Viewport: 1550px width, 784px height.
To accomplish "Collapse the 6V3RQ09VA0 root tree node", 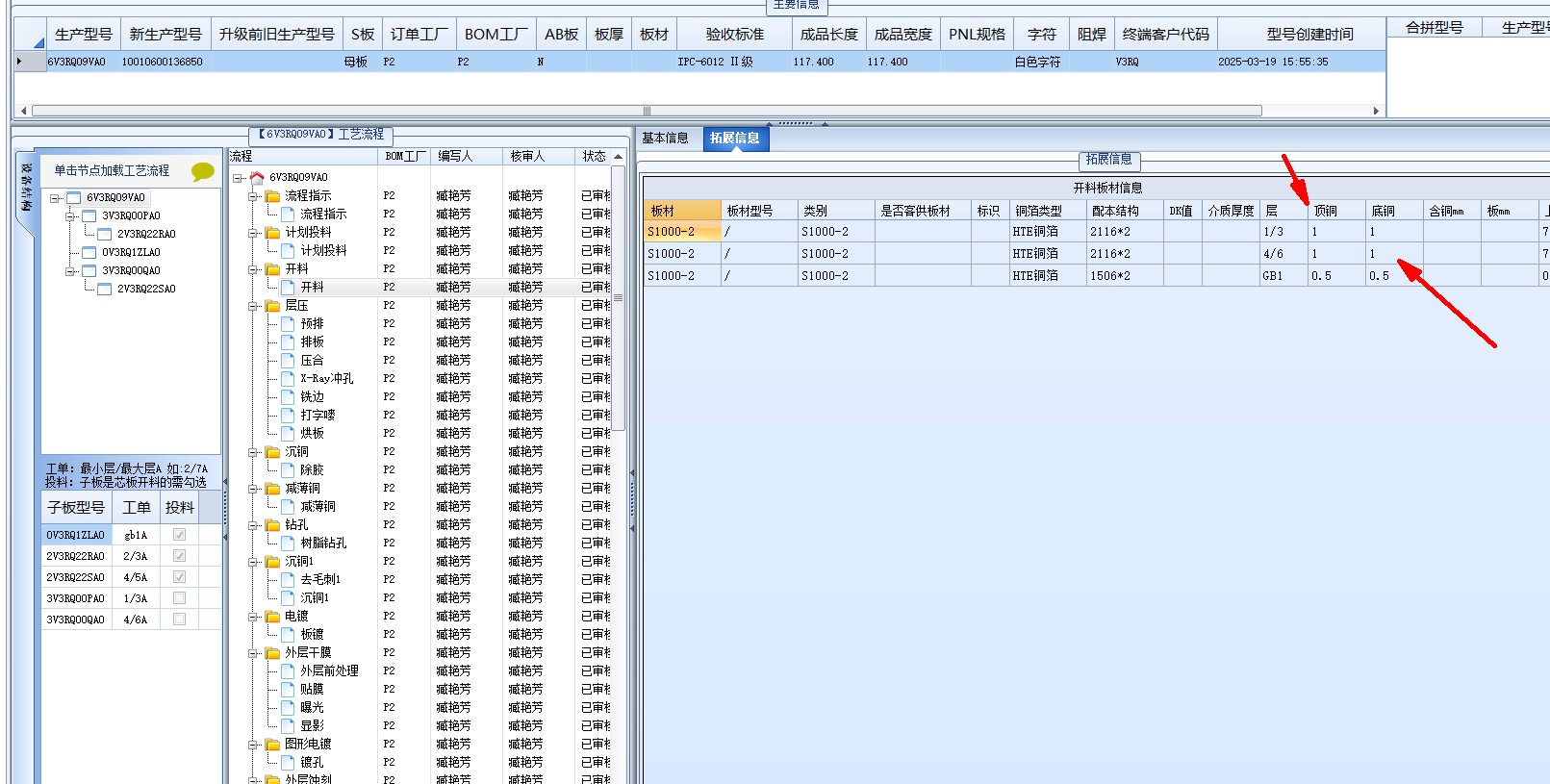I will click(x=56, y=198).
